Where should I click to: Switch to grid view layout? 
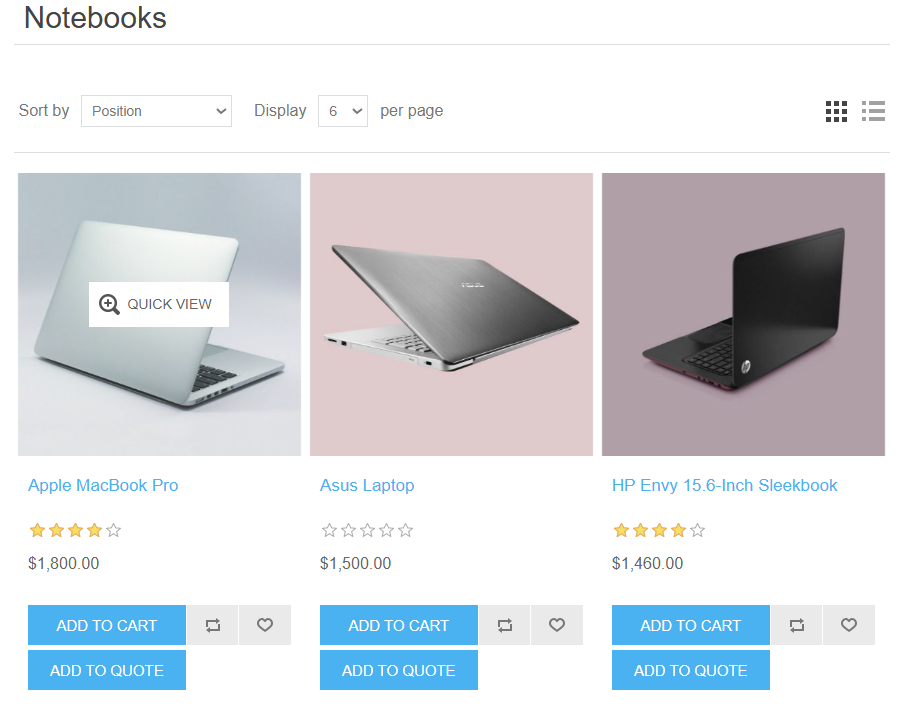(x=836, y=111)
